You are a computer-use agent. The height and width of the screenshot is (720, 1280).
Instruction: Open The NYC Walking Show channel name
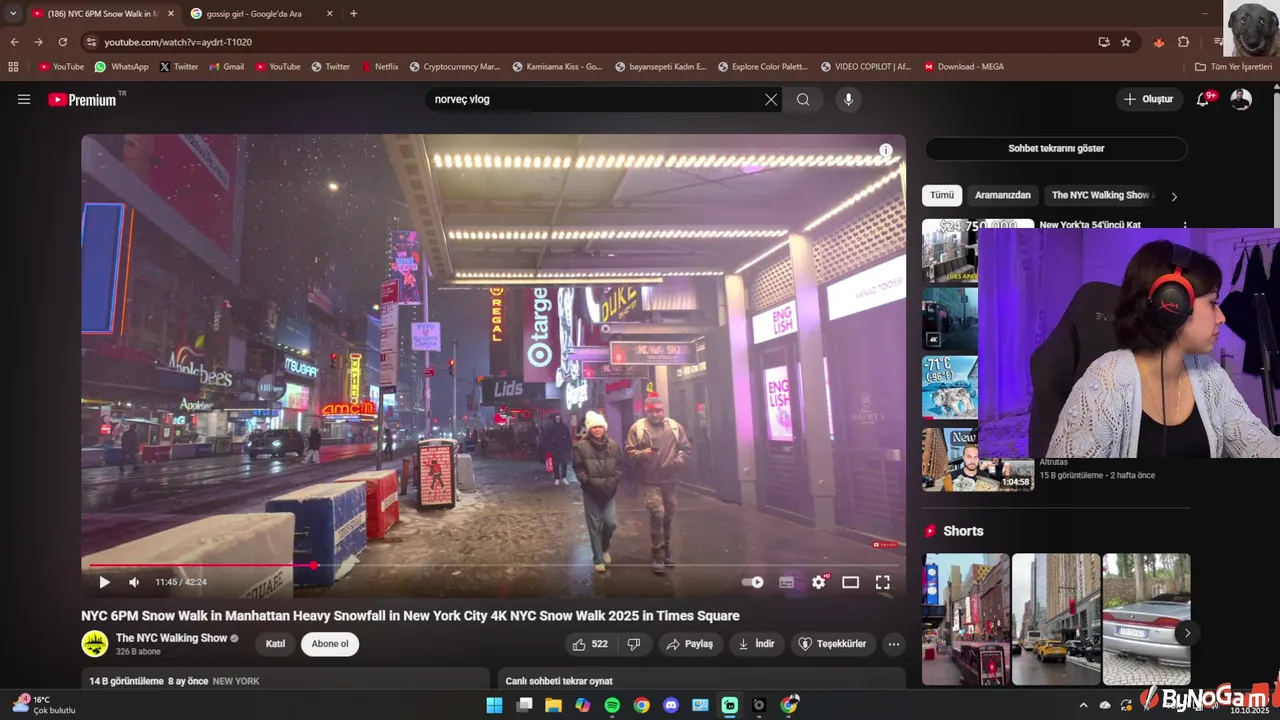[x=171, y=638]
